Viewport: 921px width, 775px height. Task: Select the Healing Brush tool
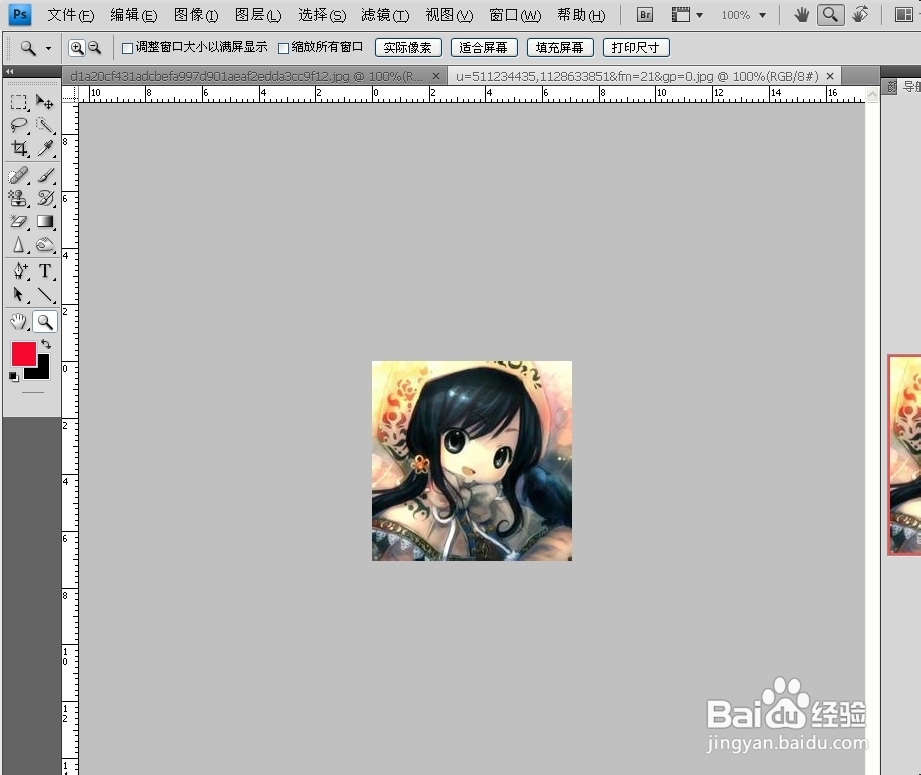point(18,176)
